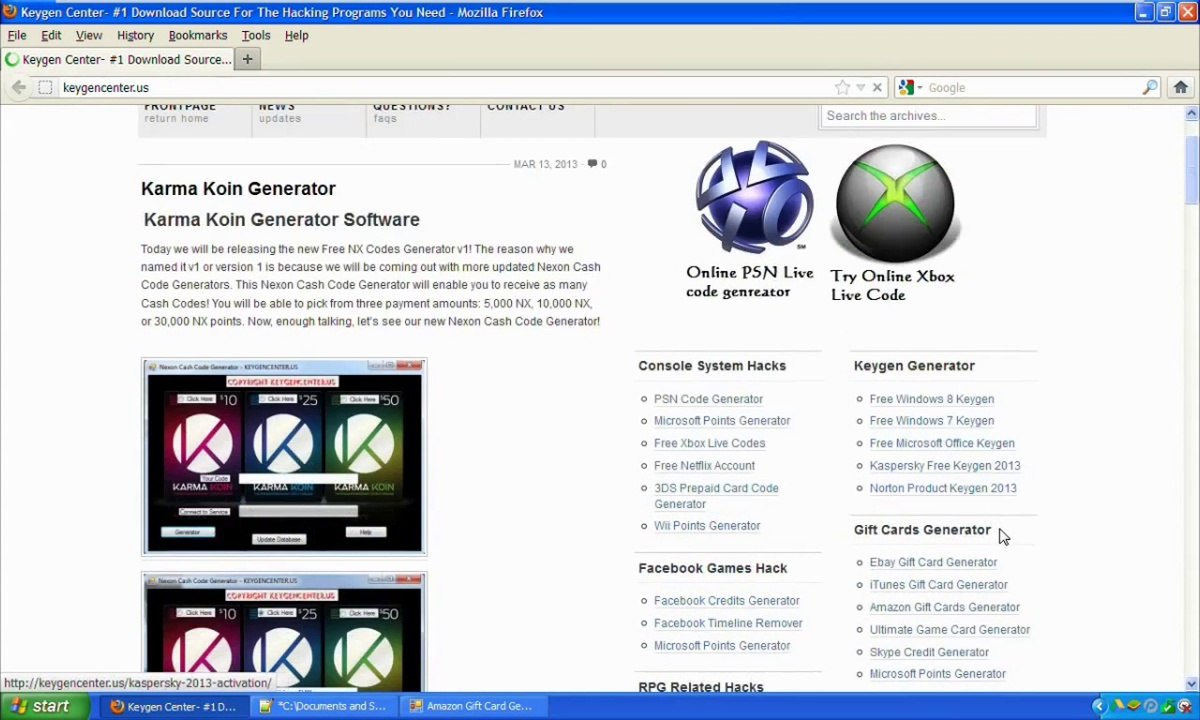Open Norton Product Keygen 2013 link
Viewport: 1200px width, 720px height.
click(943, 488)
